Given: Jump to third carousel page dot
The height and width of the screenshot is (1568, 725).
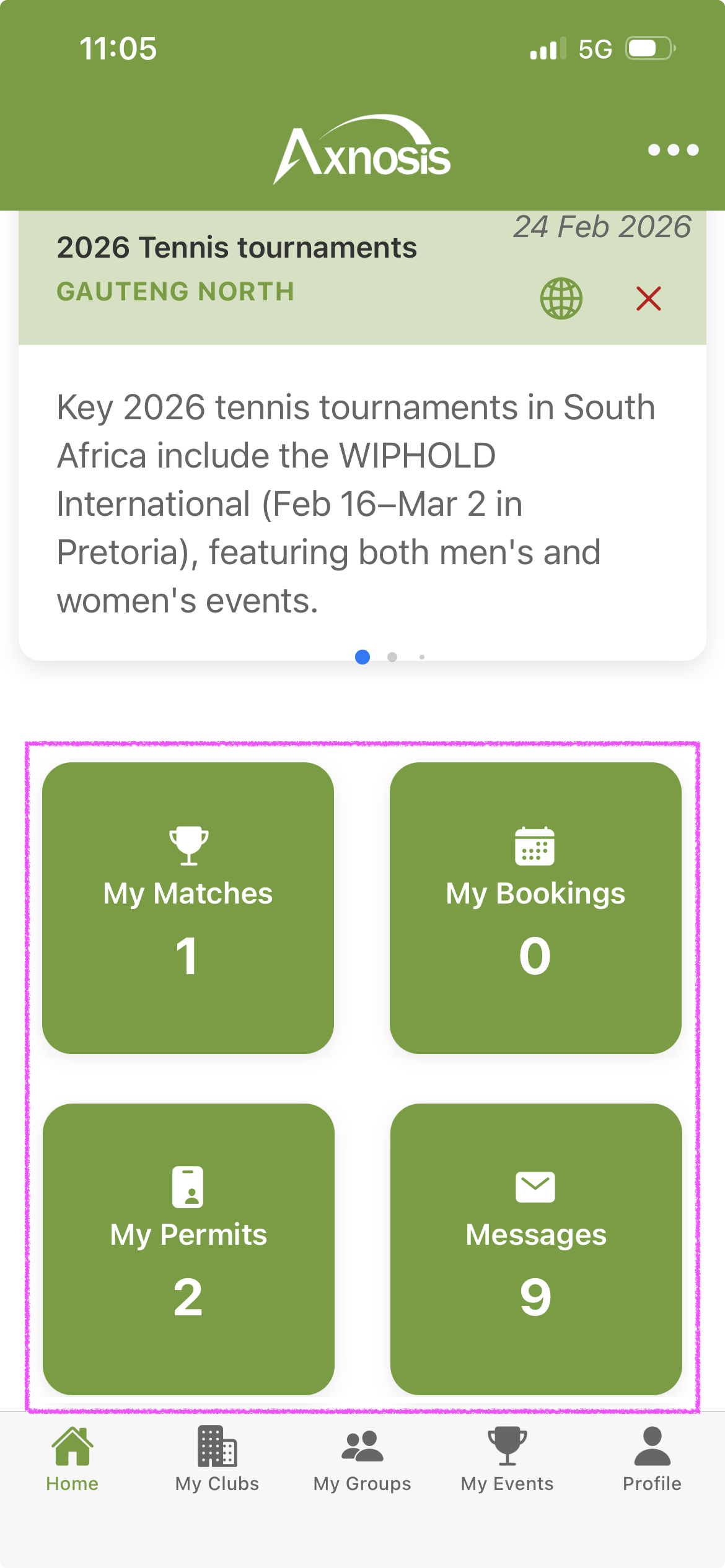Looking at the screenshot, I should pos(422,657).
